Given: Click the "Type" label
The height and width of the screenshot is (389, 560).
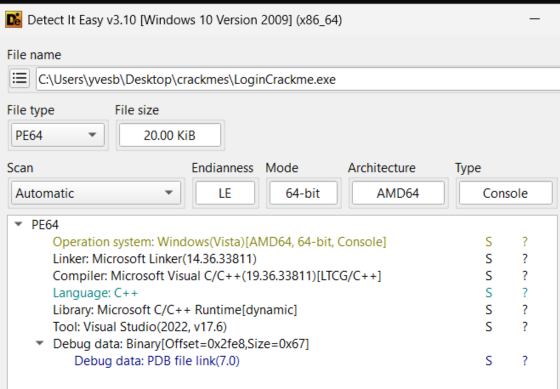Looking at the screenshot, I should coord(468,168).
